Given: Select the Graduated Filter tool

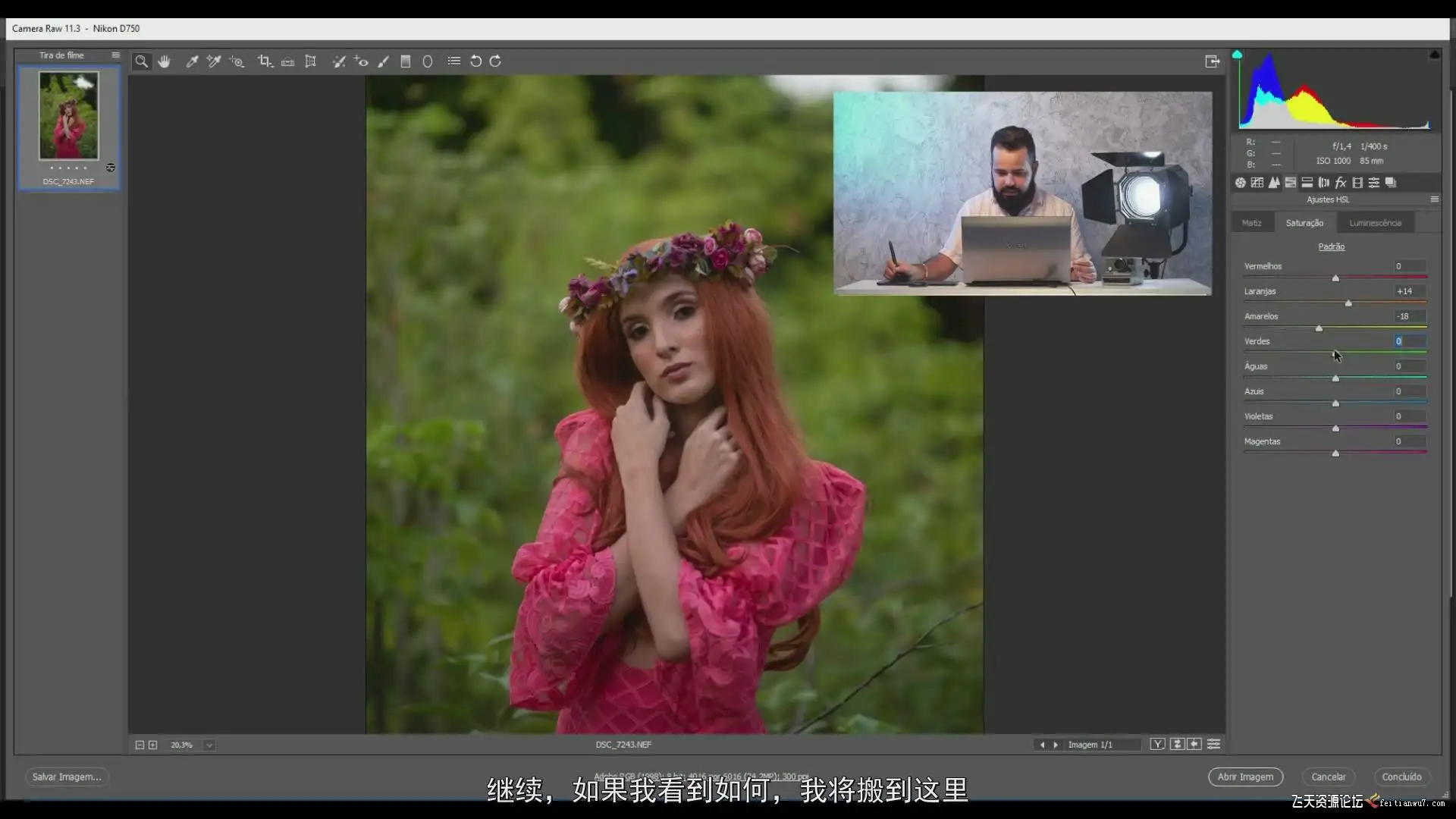Looking at the screenshot, I should click(406, 61).
